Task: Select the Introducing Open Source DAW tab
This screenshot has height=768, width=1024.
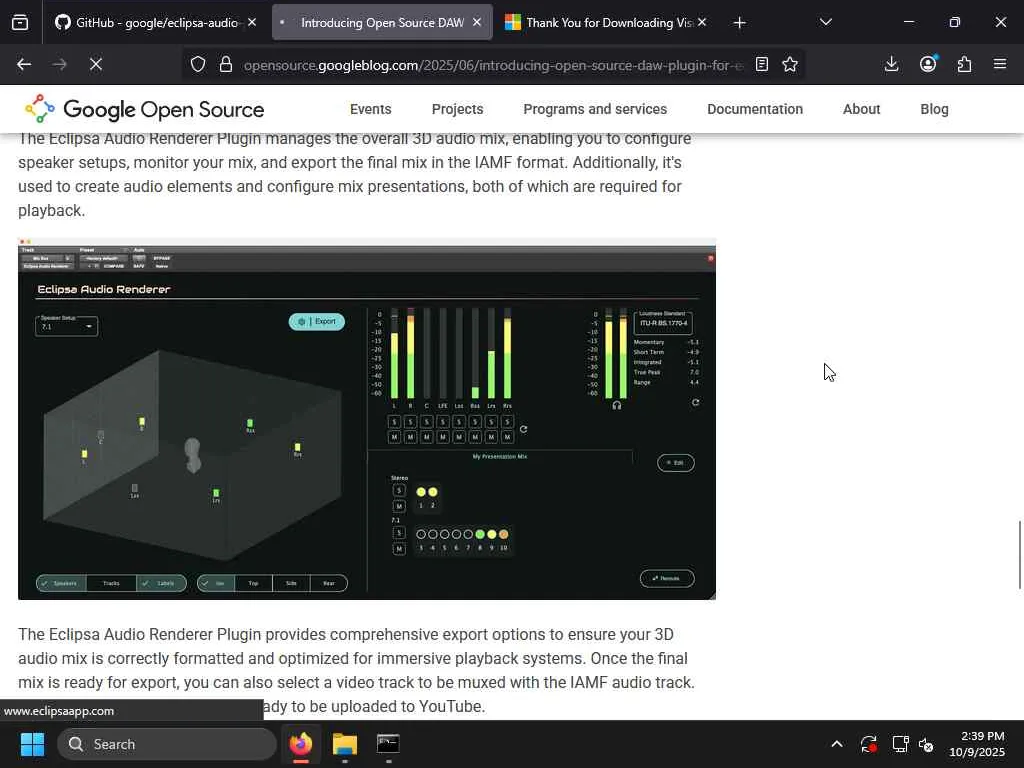Action: (382, 23)
